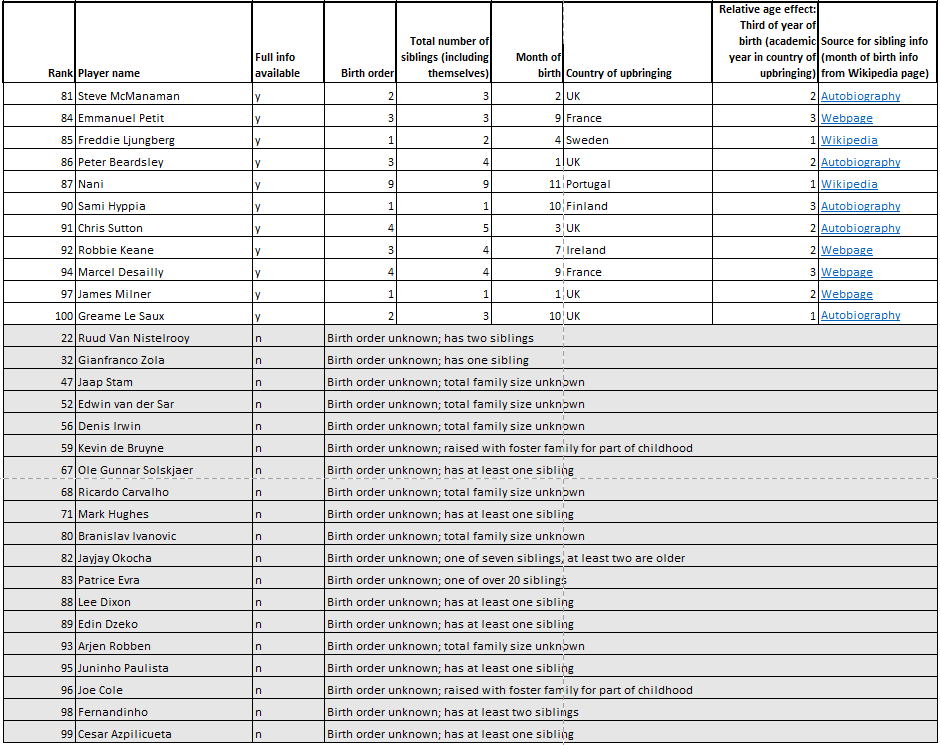The width and height of the screenshot is (940, 745).
Task: Open the Webpage link for Robbie Keane
Action: [847, 250]
